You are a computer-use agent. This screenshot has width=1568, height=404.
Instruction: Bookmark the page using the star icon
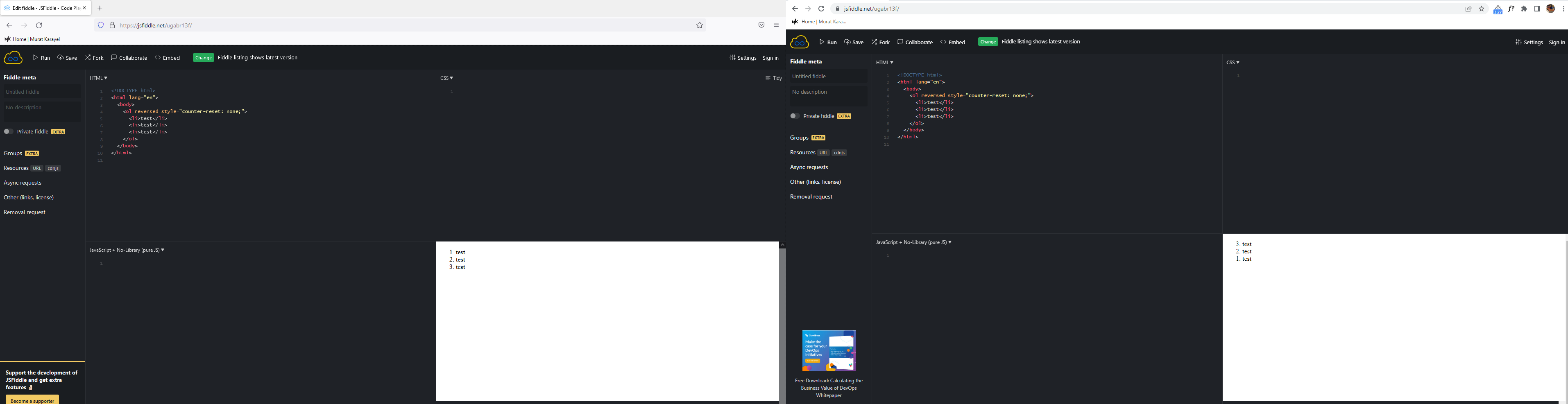(699, 25)
